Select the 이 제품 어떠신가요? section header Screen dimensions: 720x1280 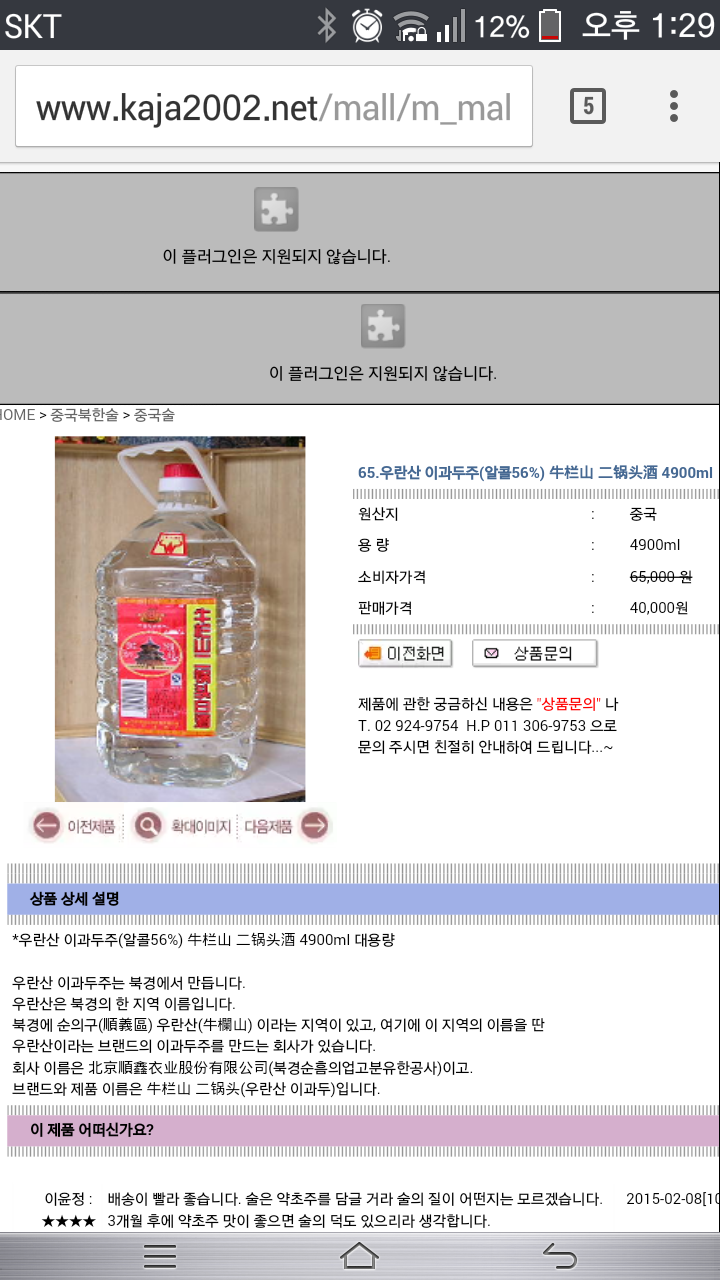click(x=363, y=1131)
